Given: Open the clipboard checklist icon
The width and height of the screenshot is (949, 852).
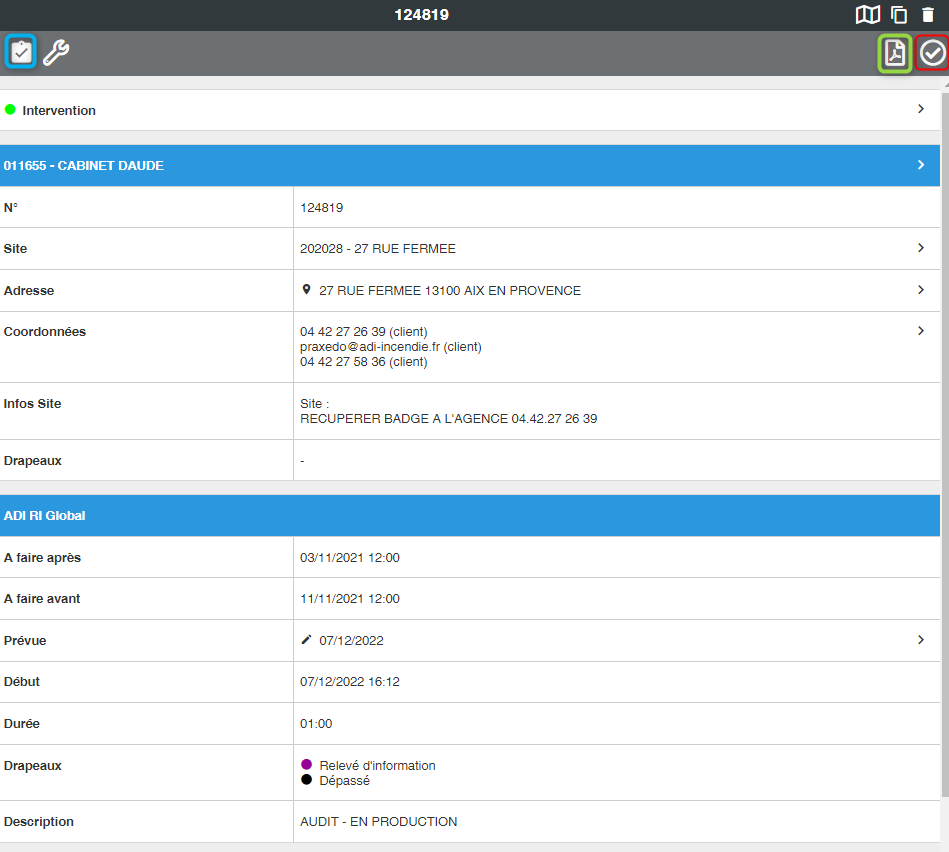Looking at the screenshot, I should 21,52.
